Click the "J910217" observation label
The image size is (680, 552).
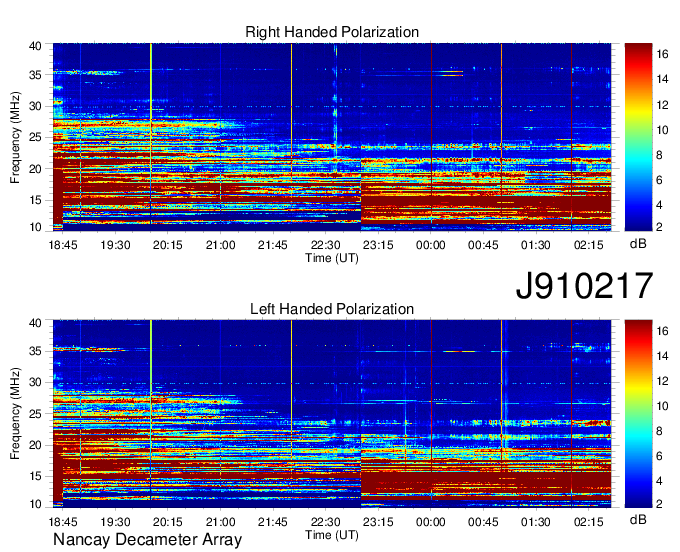pyautogui.click(x=584, y=286)
